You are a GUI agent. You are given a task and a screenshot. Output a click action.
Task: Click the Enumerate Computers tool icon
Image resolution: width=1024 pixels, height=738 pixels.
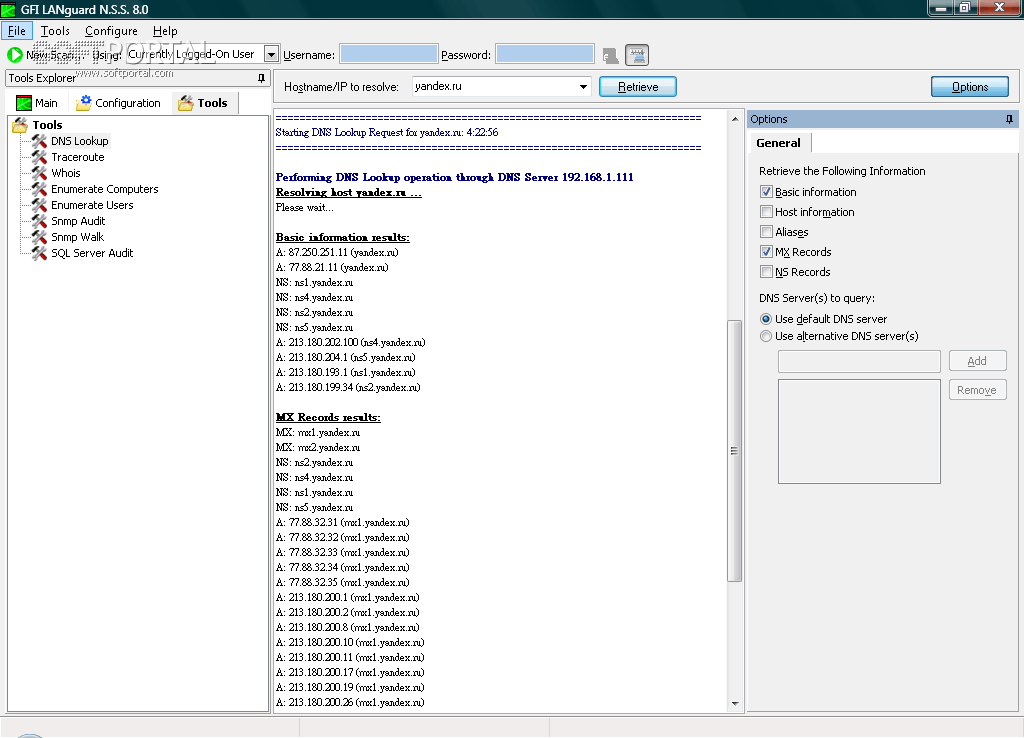pos(40,189)
